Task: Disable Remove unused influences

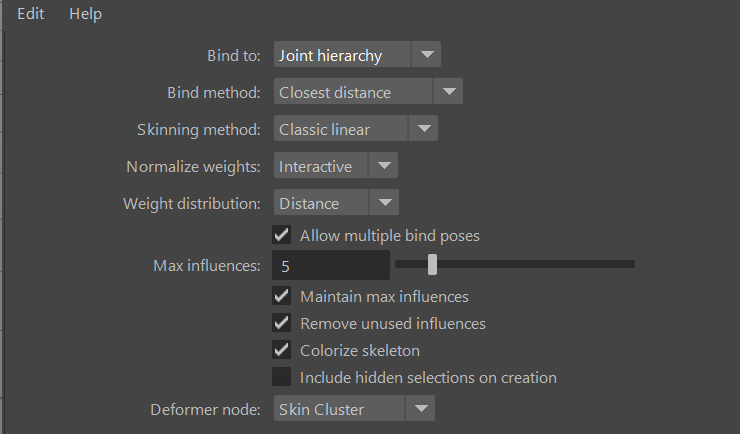Action: [282, 323]
